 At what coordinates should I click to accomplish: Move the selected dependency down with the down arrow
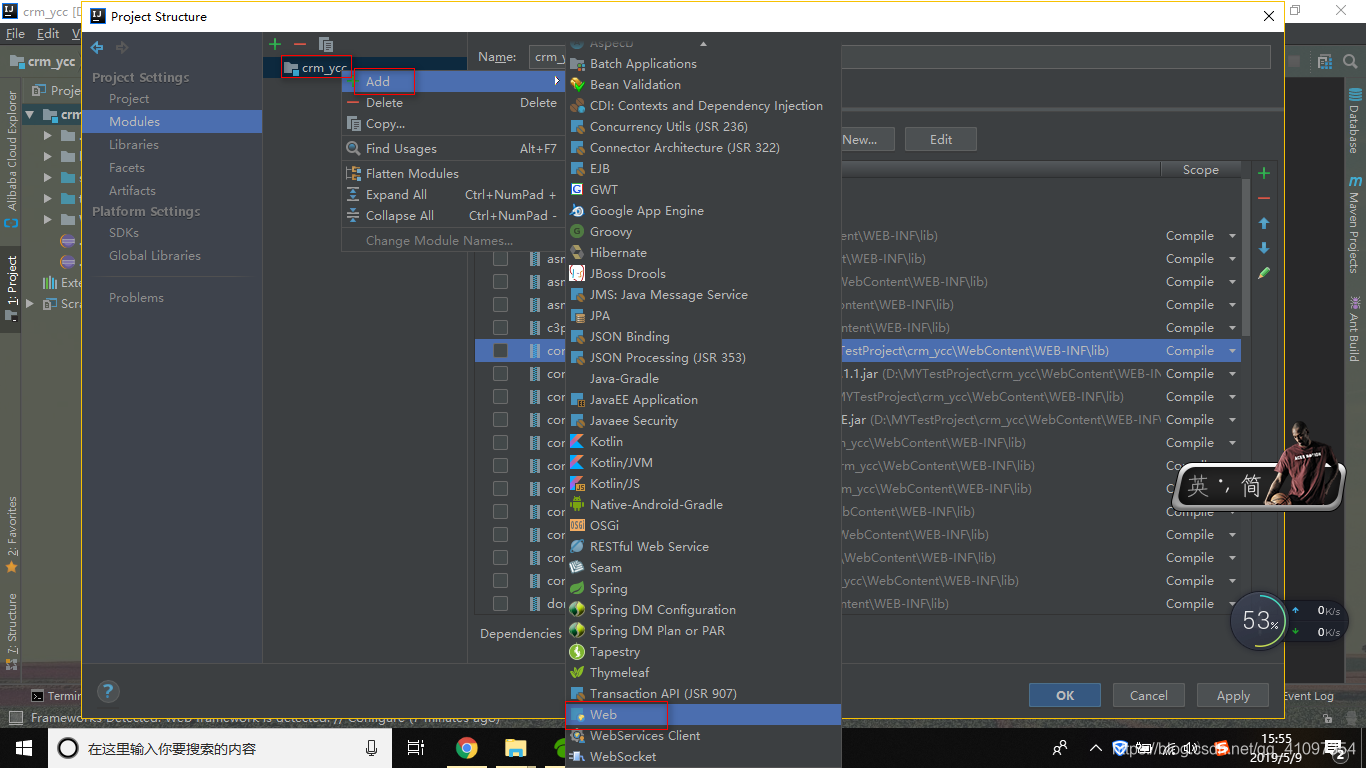[x=1264, y=248]
